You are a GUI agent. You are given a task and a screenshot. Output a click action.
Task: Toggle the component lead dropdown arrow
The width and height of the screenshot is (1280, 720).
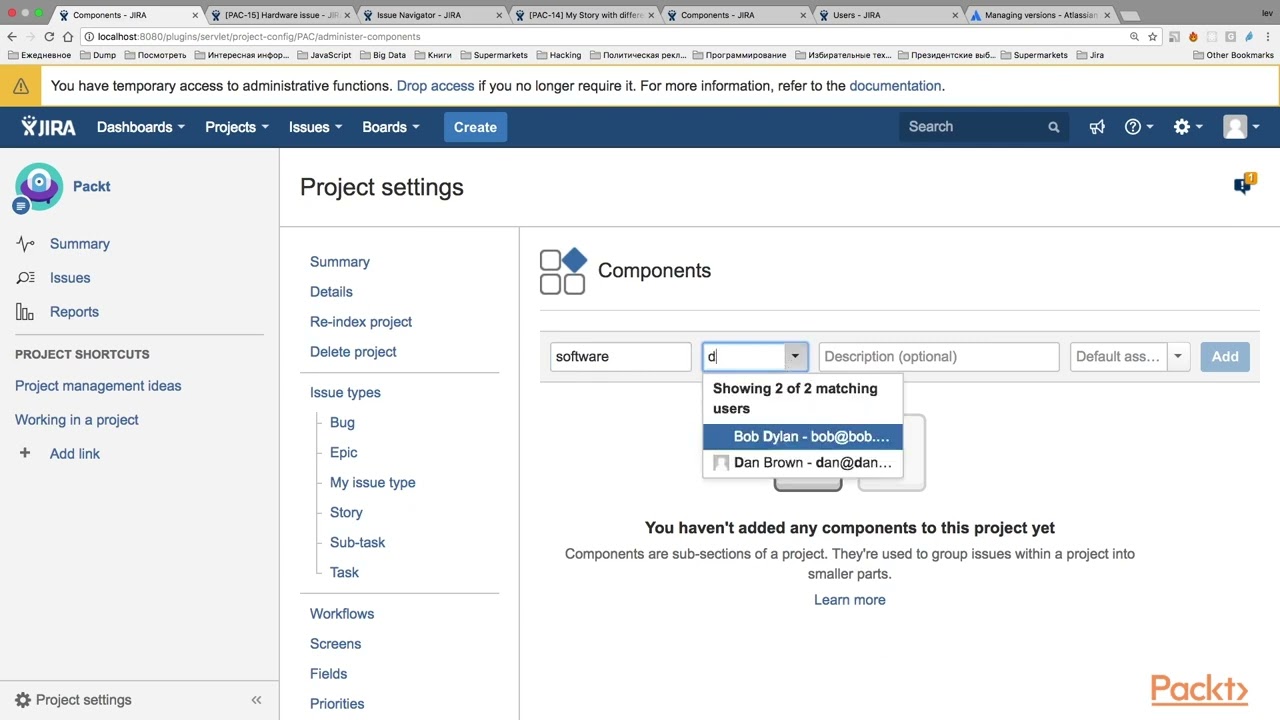pyautogui.click(x=795, y=356)
